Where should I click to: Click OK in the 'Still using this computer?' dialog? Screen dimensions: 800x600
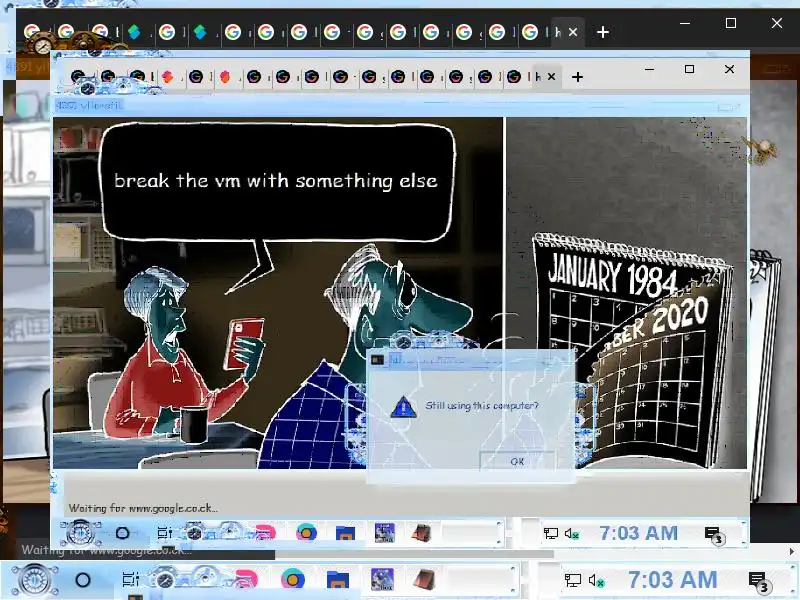[517, 461]
